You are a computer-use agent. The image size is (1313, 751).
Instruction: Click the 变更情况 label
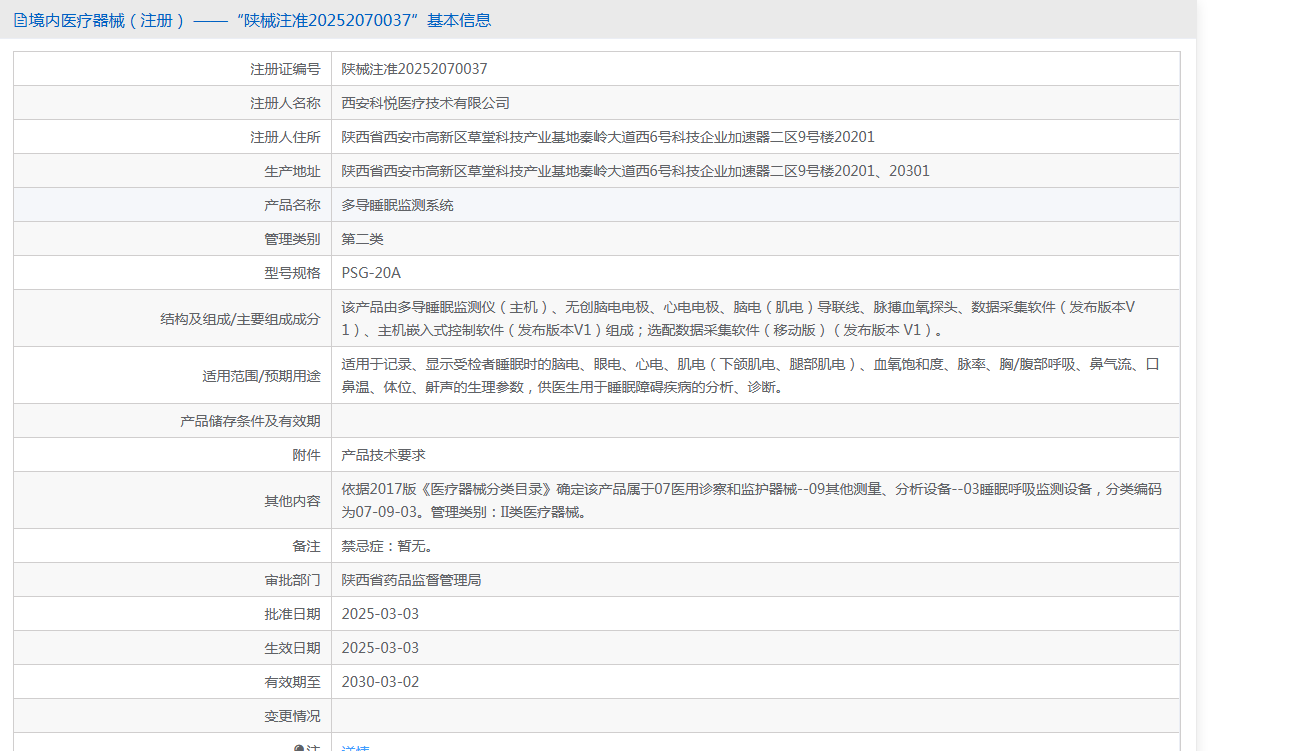[x=292, y=716]
